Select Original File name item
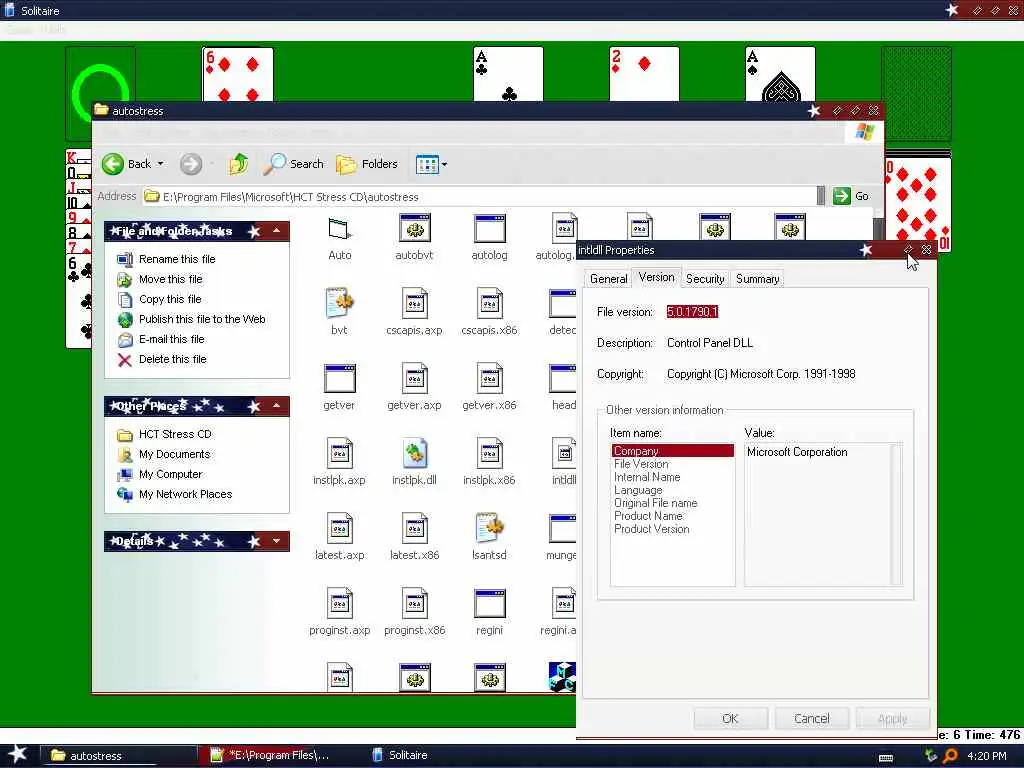This screenshot has height=768, width=1024. pos(655,503)
